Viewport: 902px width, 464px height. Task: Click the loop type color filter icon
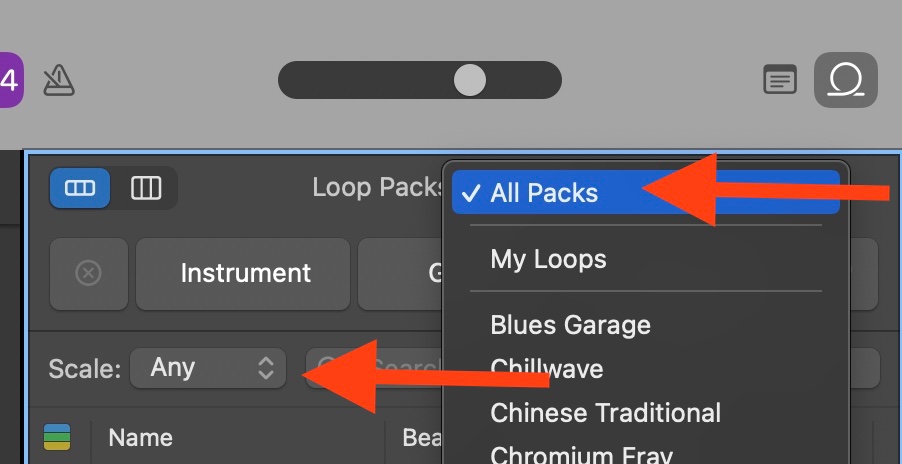(57, 438)
